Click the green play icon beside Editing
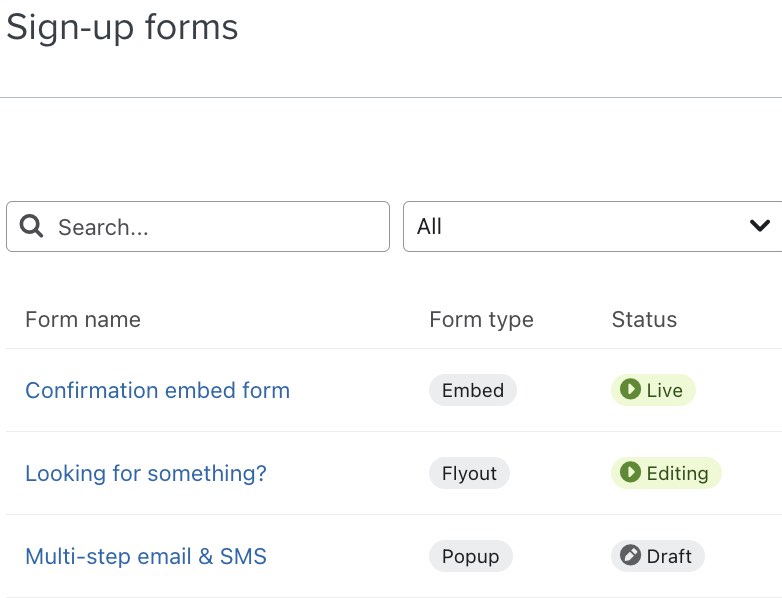 click(630, 473)
